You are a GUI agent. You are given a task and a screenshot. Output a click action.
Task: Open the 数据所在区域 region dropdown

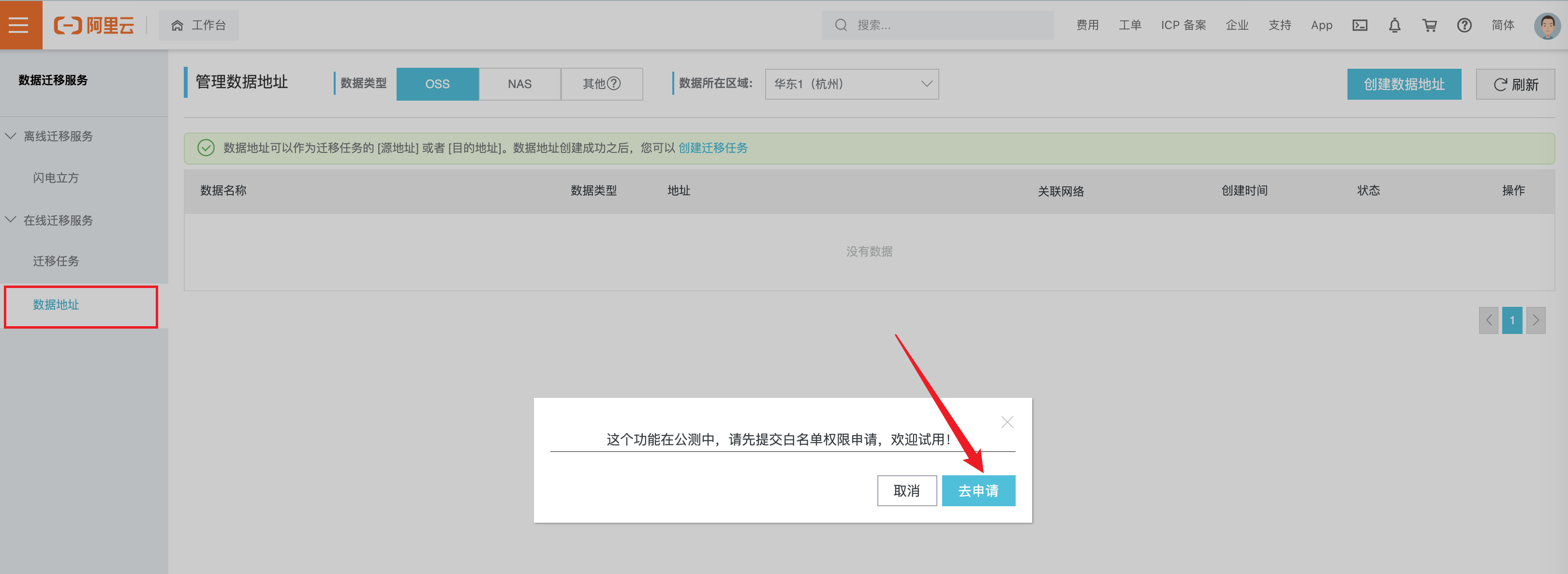[x=852, y=84]
